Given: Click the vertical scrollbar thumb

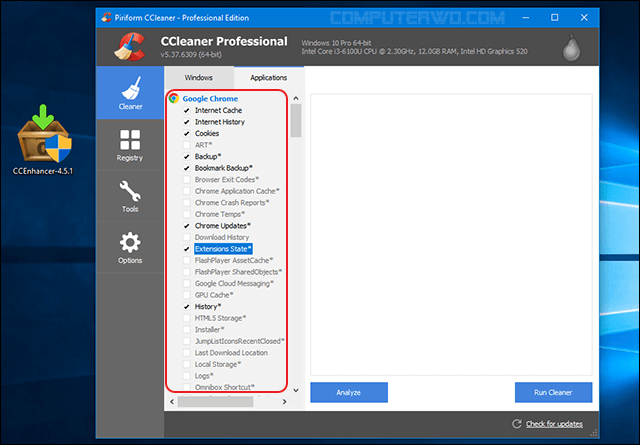Looking at the screenshot, I should (x=296, y=120).
